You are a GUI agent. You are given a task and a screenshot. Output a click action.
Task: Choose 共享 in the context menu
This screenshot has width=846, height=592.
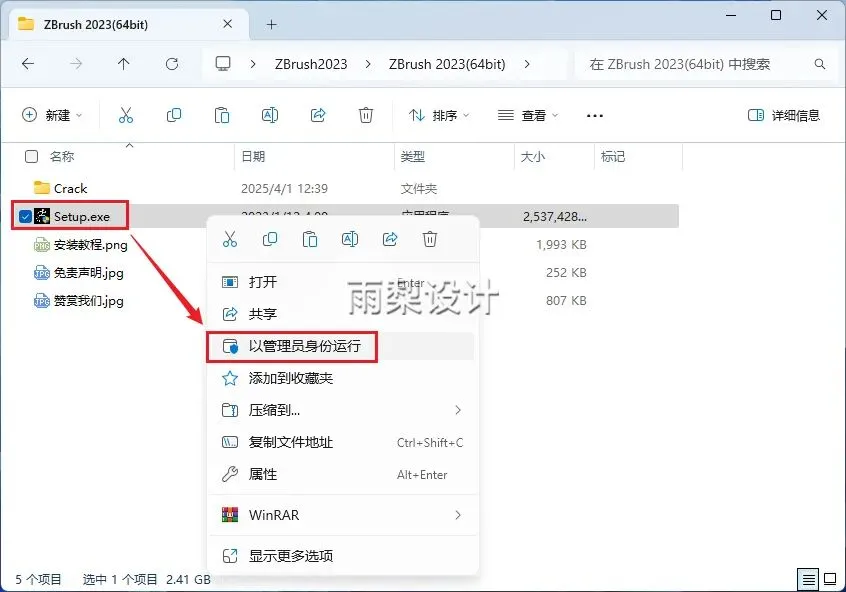click(343, 314)
